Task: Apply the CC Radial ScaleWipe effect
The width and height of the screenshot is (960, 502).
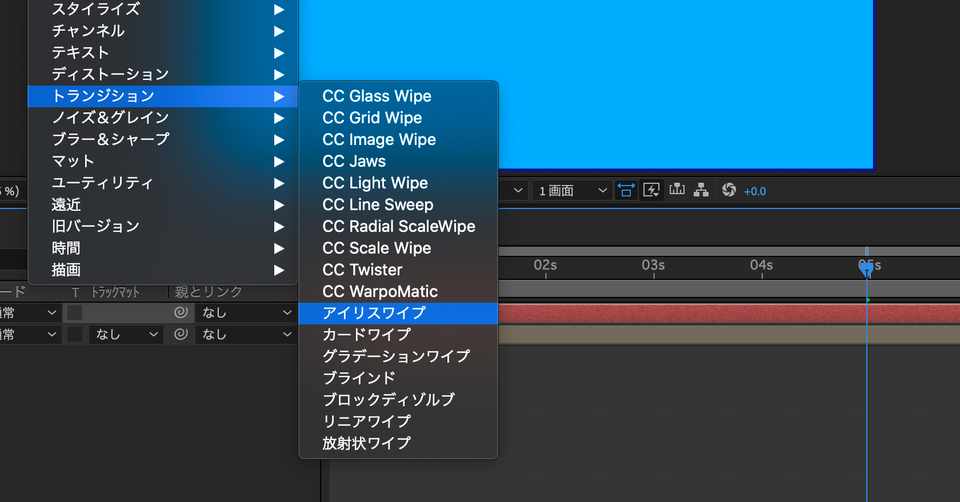Action: tap(399, 227)
